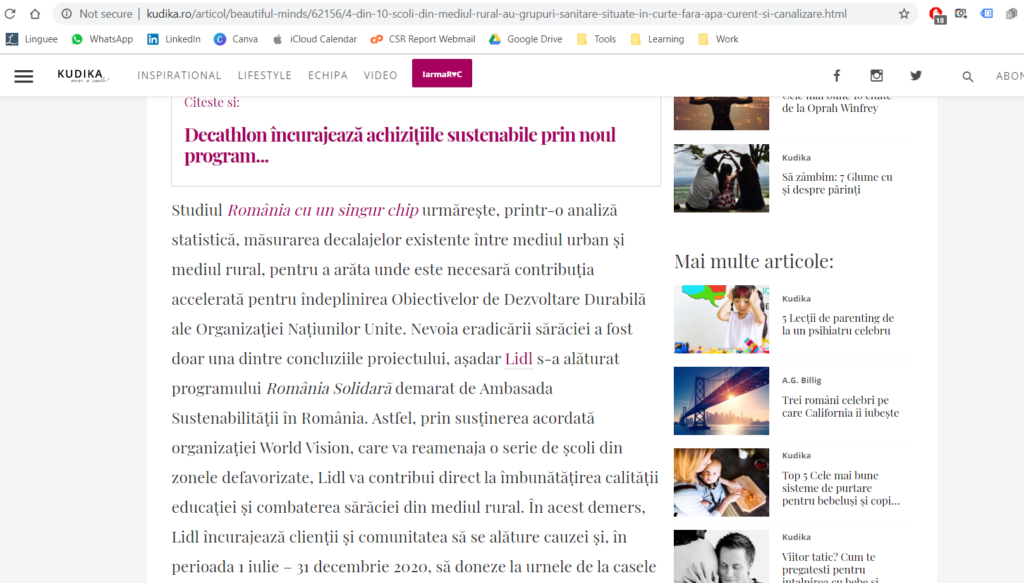Open the LinkedIn bookmark
This screenshot has height=583, width=1024.
[x=174, y=39]
